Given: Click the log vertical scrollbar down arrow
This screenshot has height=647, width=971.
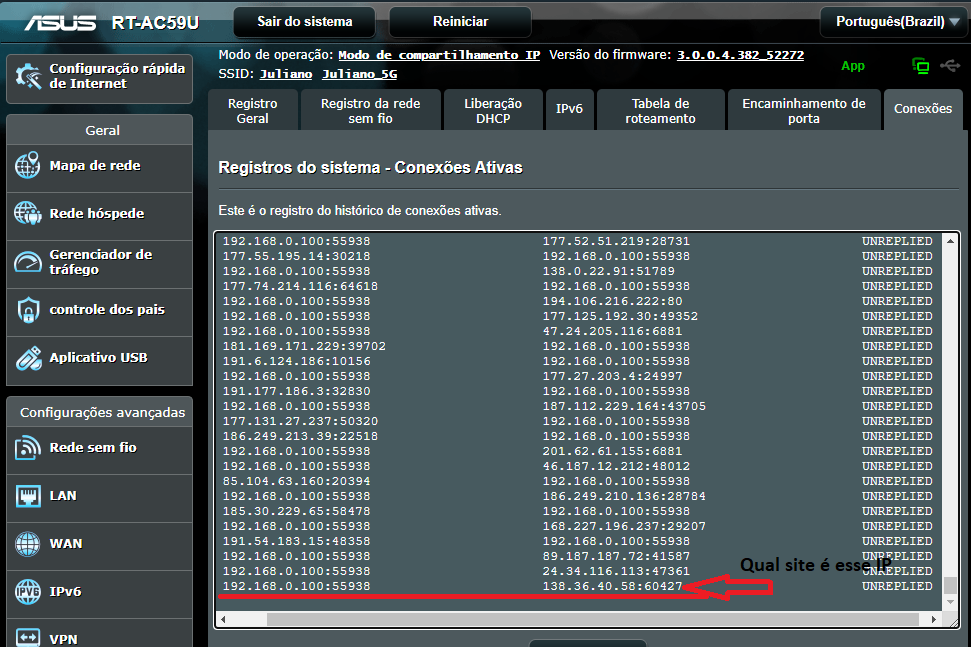Looking at the screenshot, I should [x=950, y=602].
